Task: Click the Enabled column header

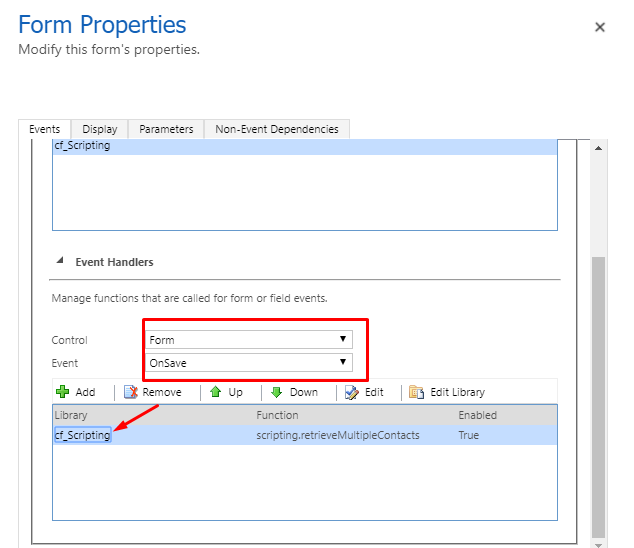Action: pyautogui.click(x=477, y=415)
